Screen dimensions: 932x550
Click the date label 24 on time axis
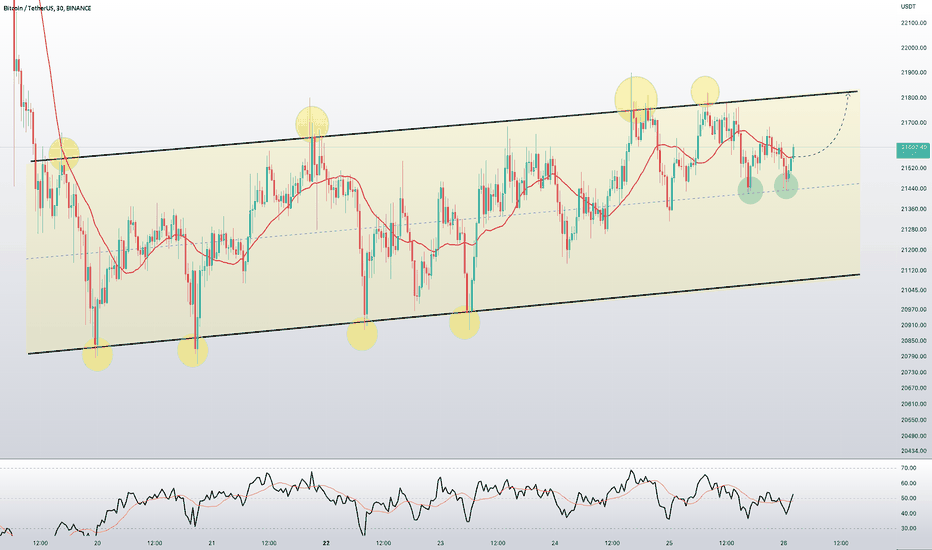(555, 543)
